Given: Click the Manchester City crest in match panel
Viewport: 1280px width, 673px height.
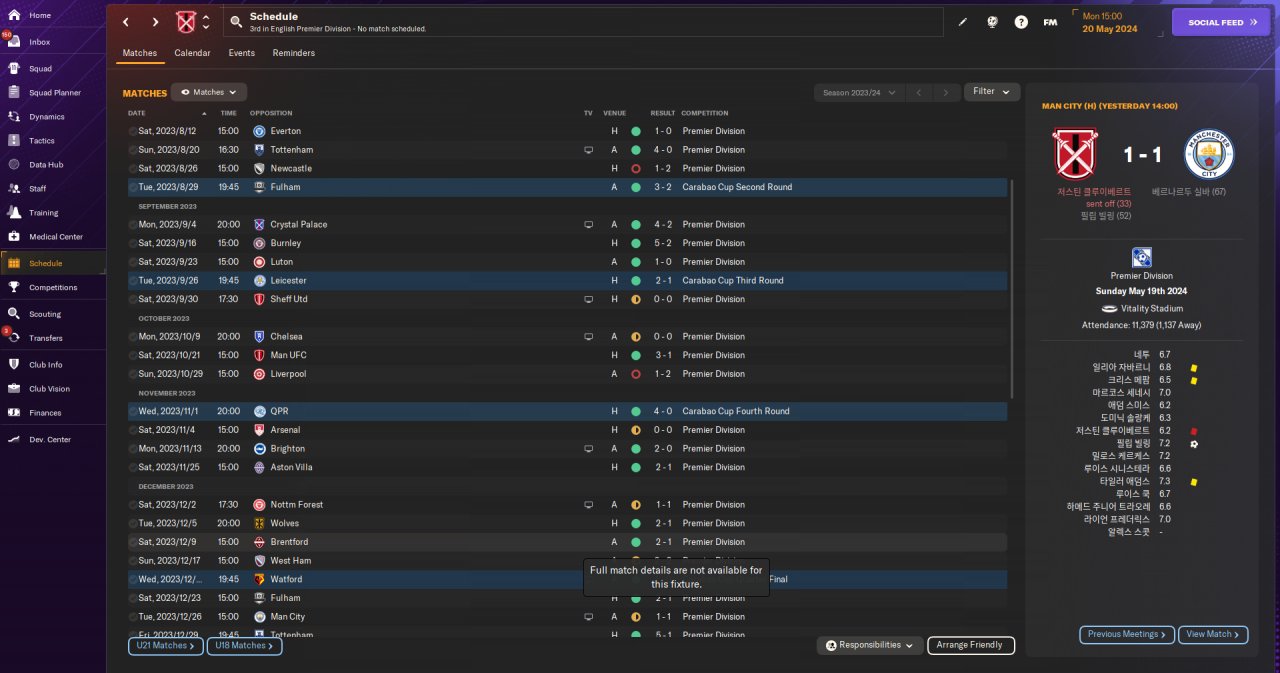Looking at the screenshot, I should 1209,154.
